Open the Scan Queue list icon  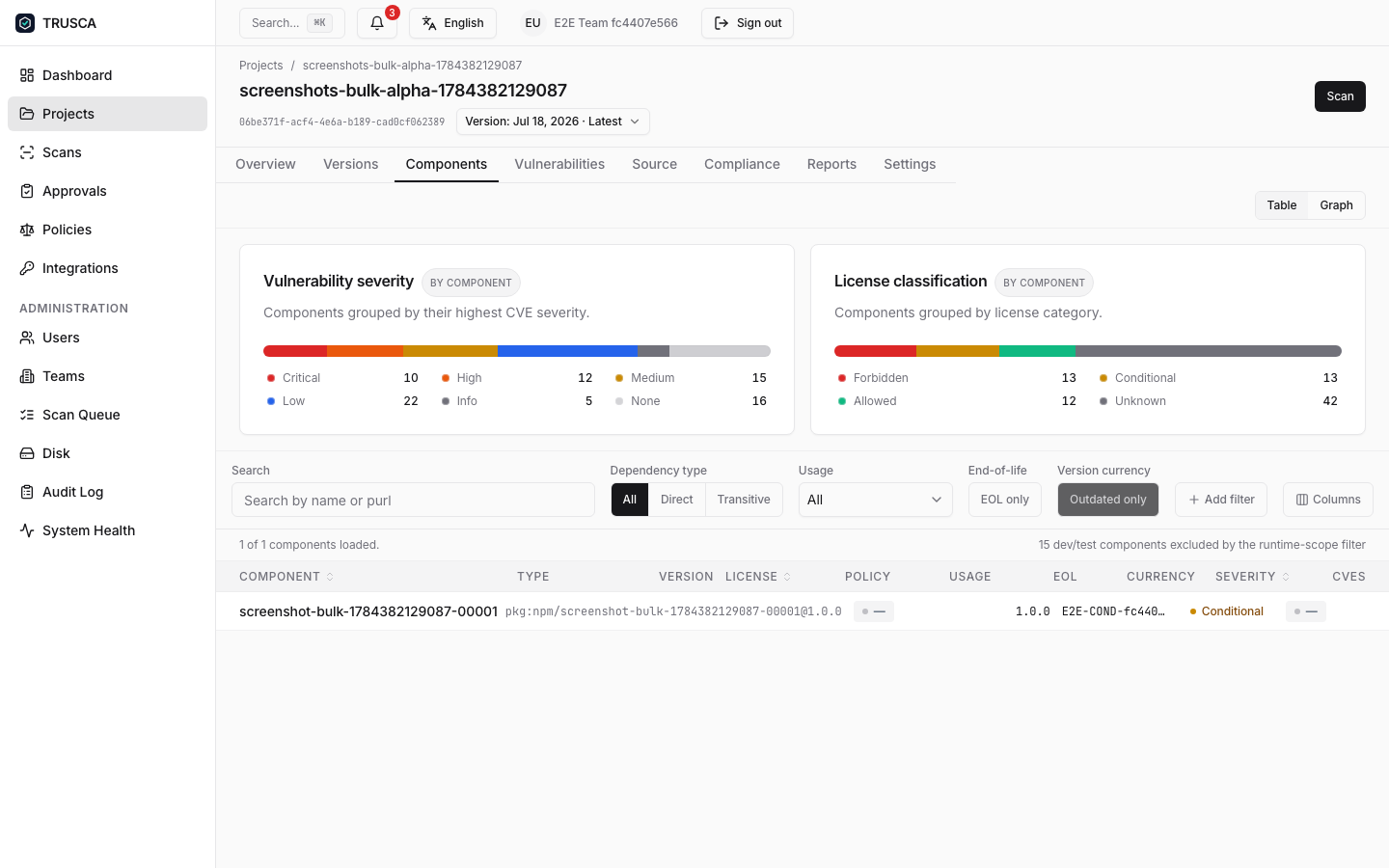click(27, 415)
